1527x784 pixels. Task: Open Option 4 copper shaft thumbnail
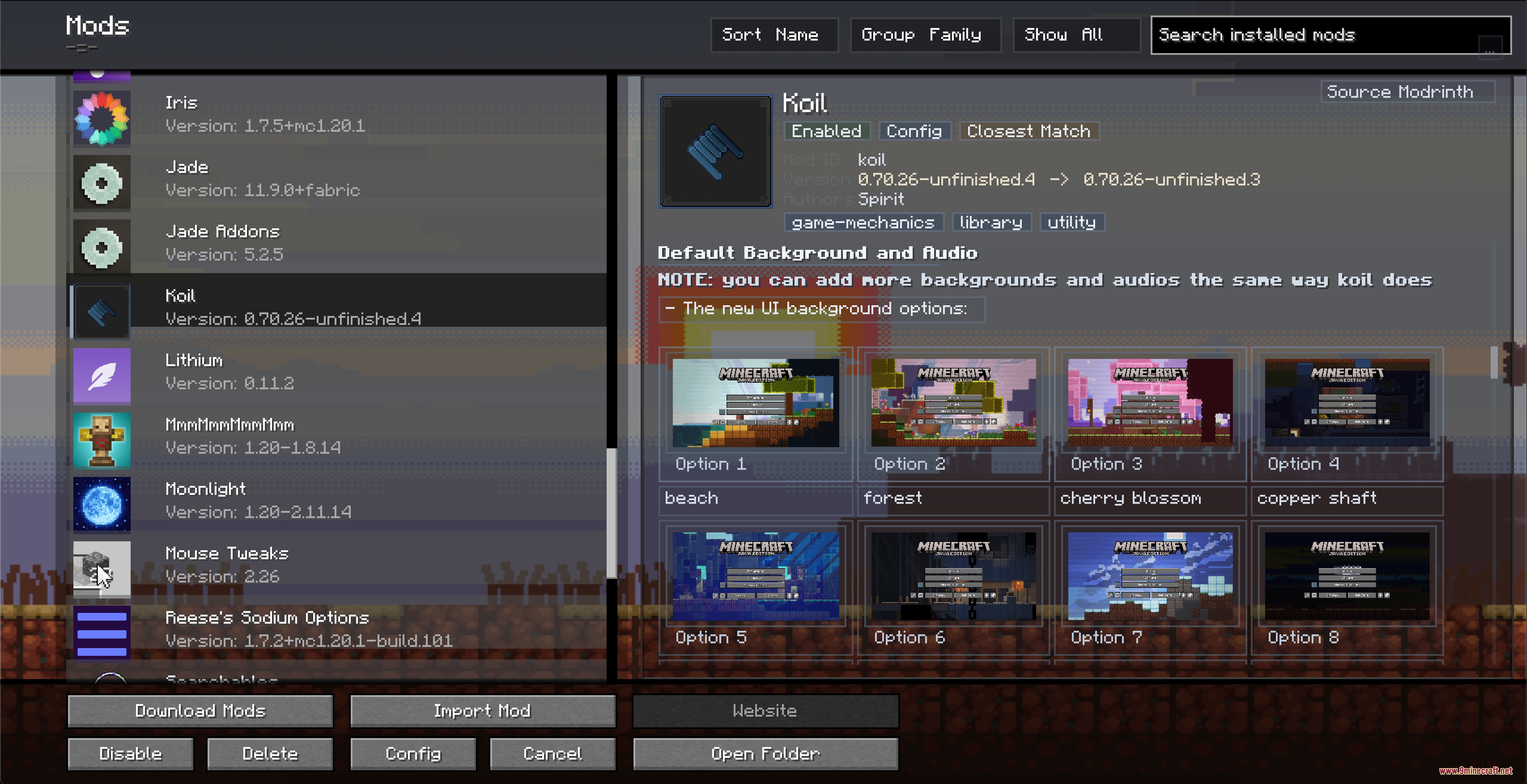coord(1347,402)
